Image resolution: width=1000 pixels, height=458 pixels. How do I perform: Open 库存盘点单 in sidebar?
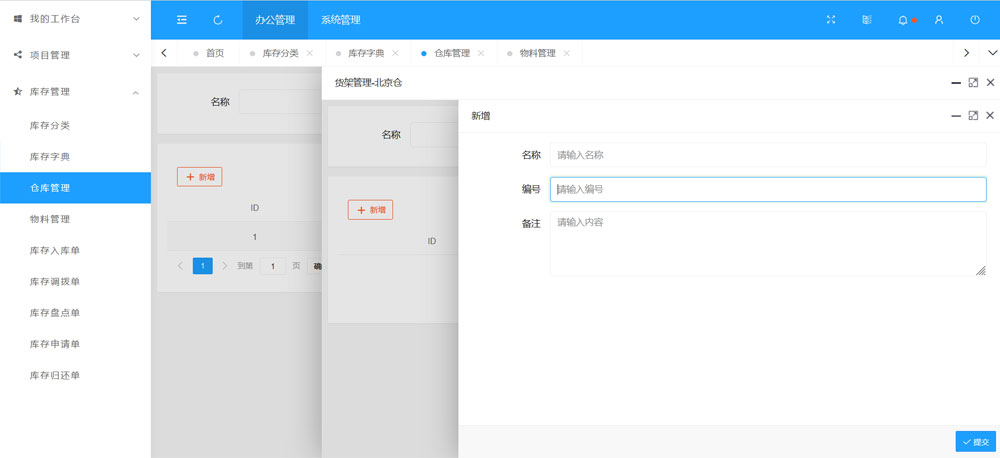pos(75,313)
